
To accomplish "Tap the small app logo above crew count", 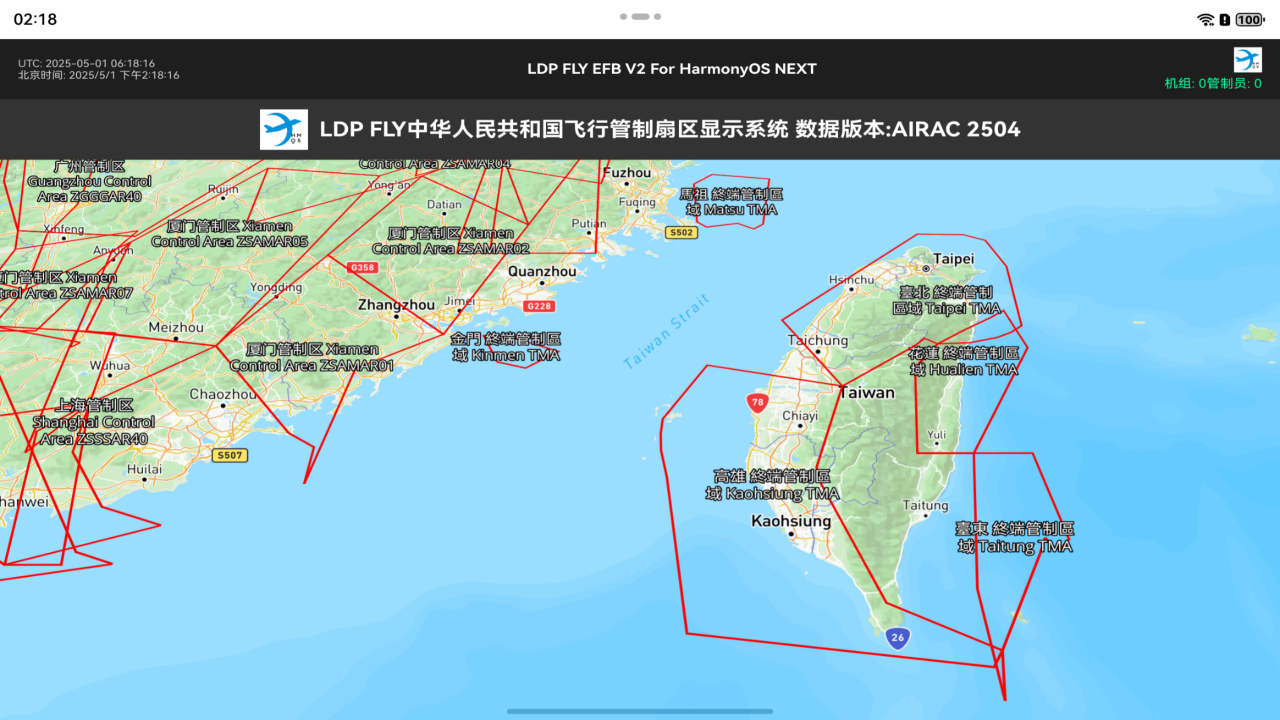I will pyautogui.click(x=1247, y=59).
